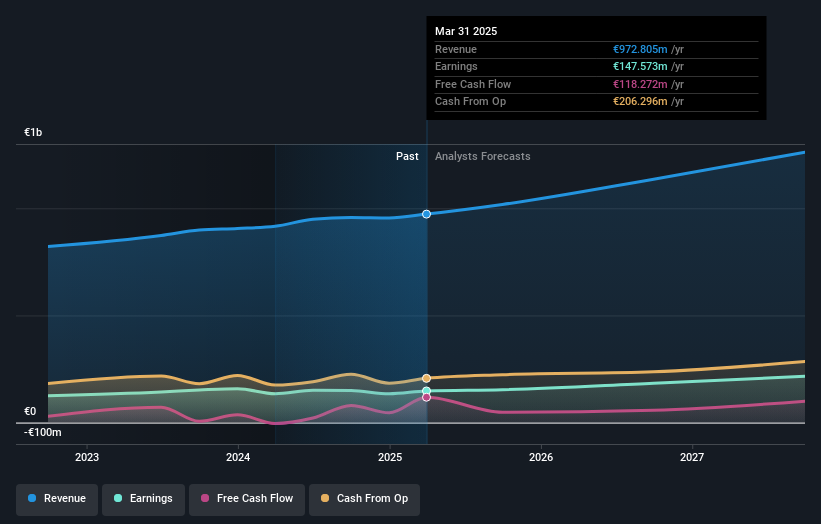
Task: Click the -€100m y-axis label
Action: click(x=43, y=432)
